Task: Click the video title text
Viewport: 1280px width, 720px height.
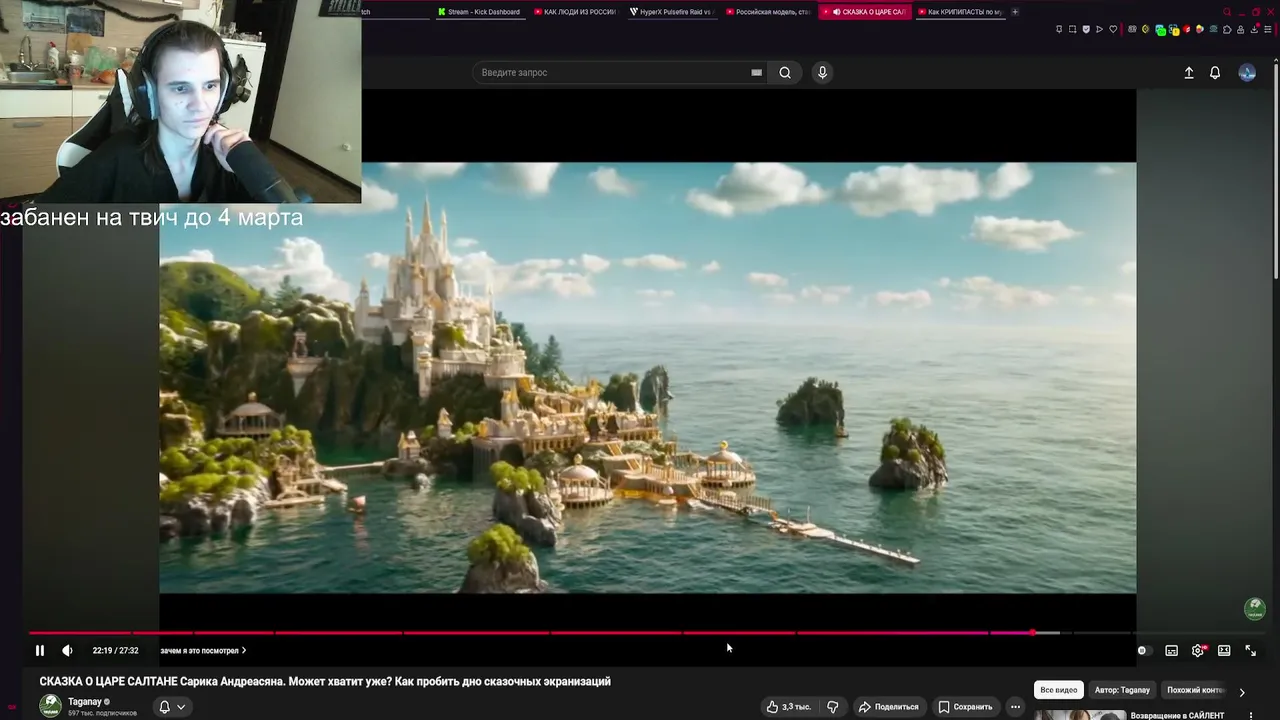Action: pyautogui.click(x=325, y=681)
